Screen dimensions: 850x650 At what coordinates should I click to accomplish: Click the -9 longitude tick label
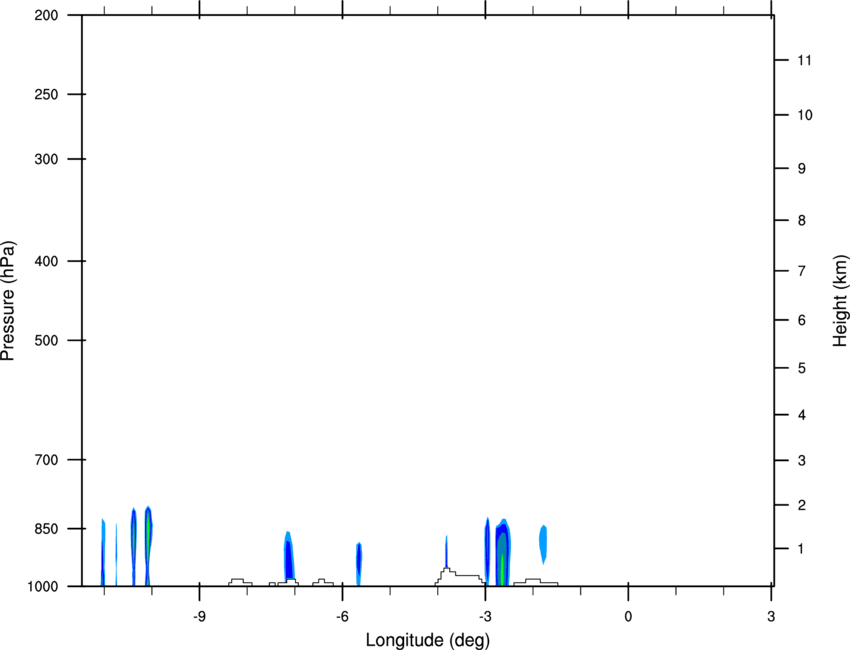pyautogui.click(x=199, y=617)
